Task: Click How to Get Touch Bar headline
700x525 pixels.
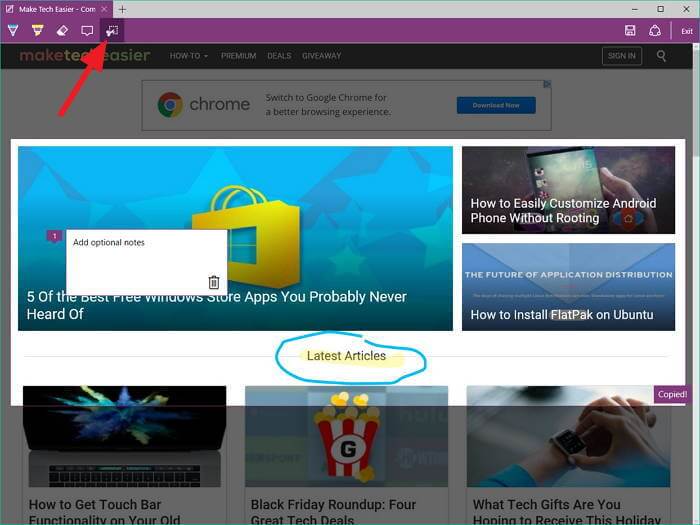Action: (x=105, y=512)
